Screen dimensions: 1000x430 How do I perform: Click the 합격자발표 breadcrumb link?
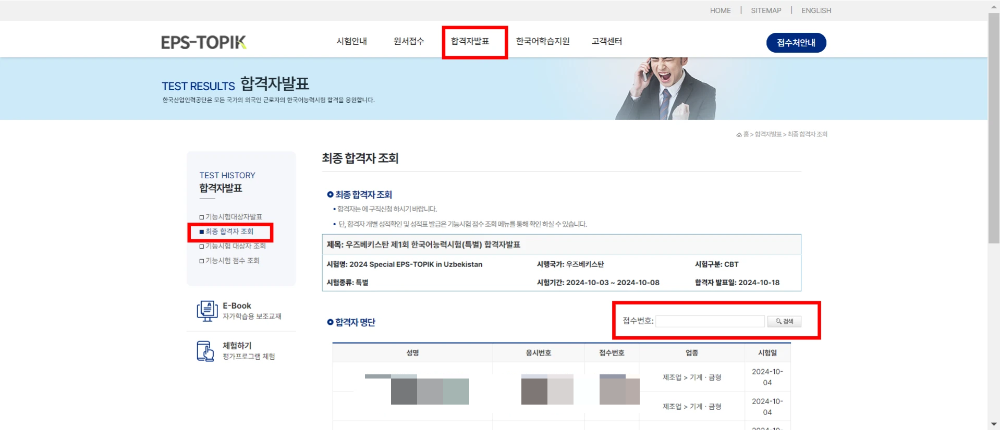pos(768,135)
